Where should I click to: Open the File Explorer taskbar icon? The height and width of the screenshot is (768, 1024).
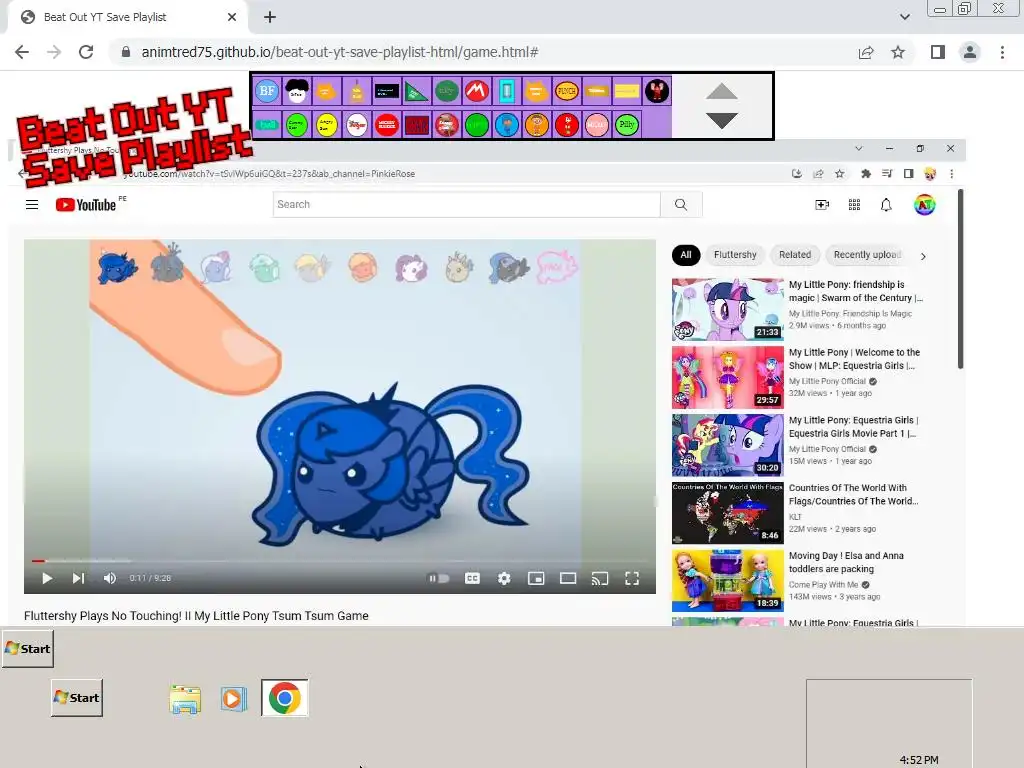(x=185, y=699)
